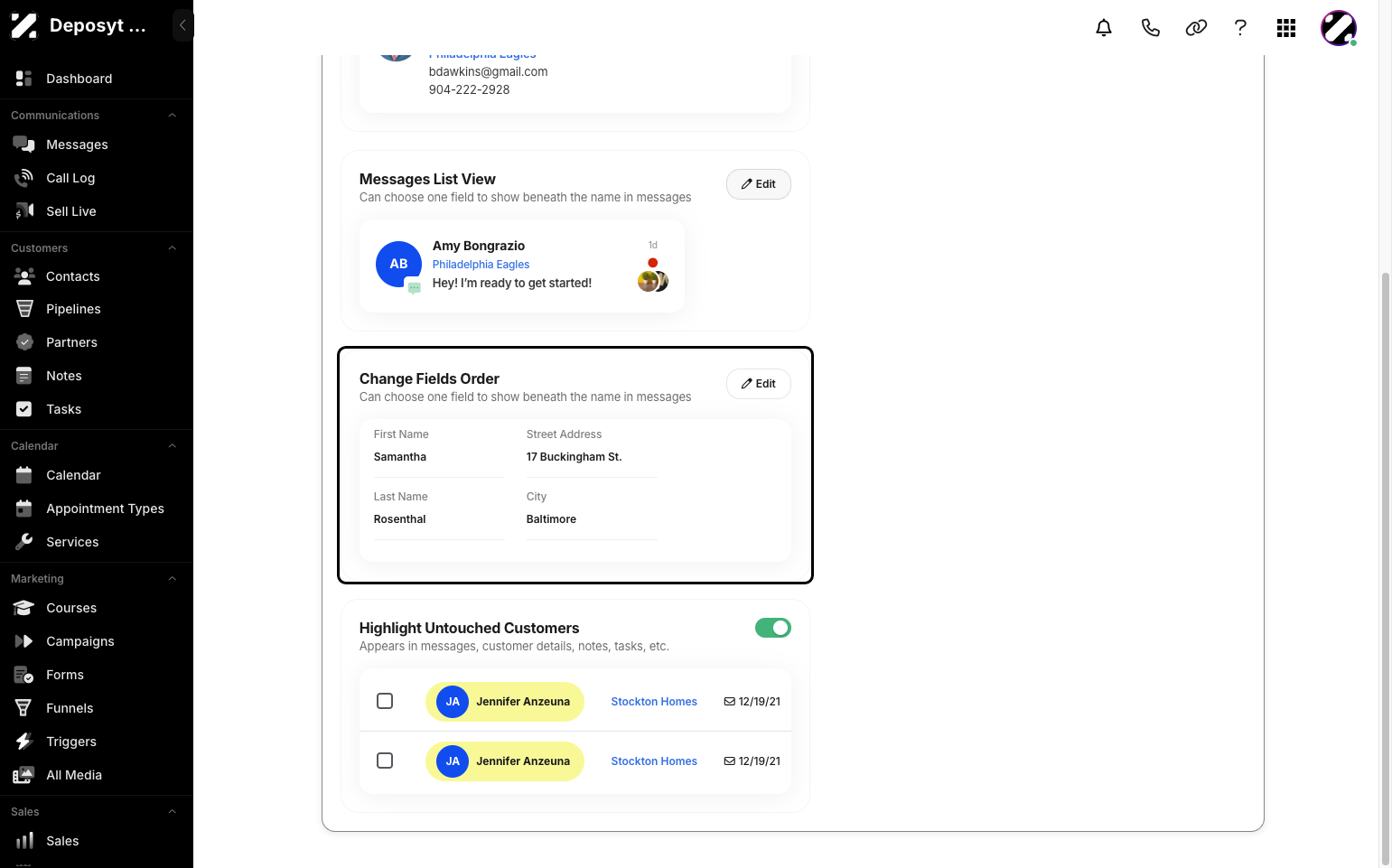
Task: Click the Courses graduation cap icon
Action: pos(24,608)
